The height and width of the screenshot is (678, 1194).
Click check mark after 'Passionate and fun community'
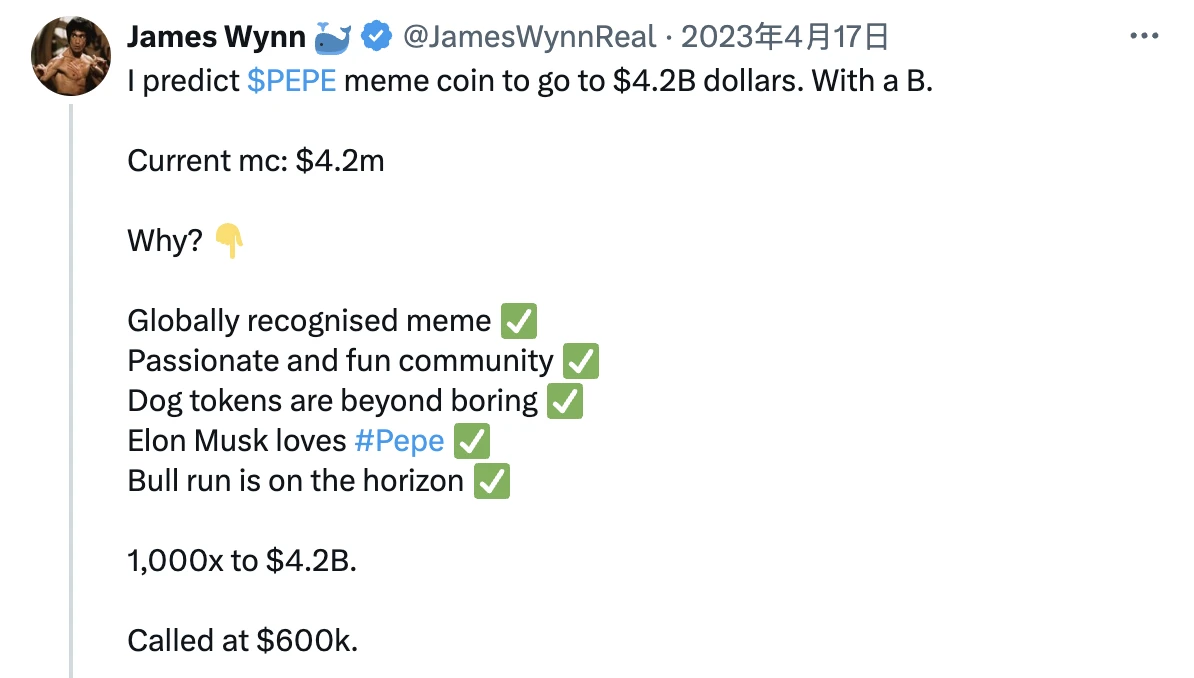580,361
